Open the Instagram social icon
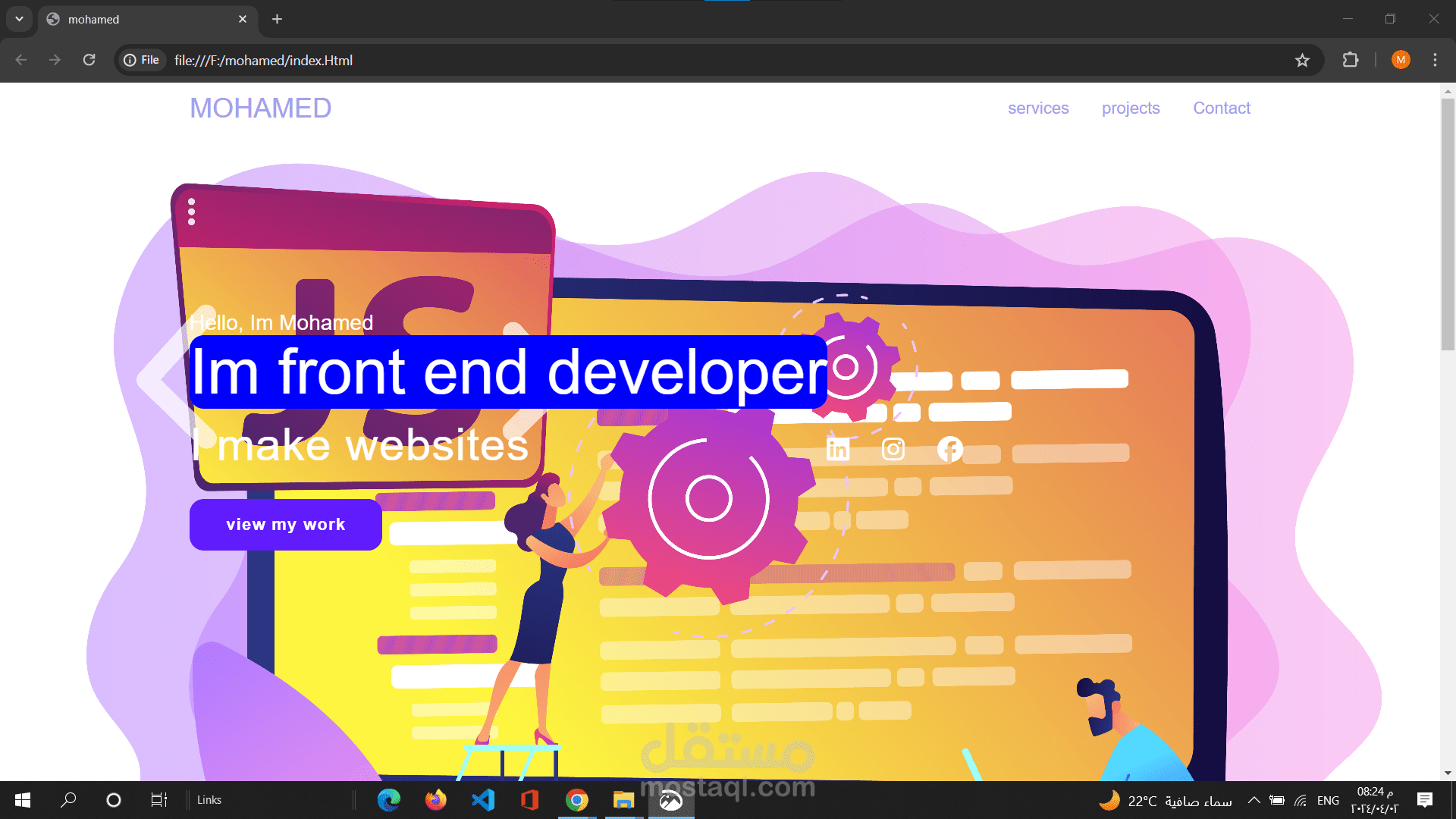The image size is (1456, 819). pyautogui.click(x=893, y=449)
